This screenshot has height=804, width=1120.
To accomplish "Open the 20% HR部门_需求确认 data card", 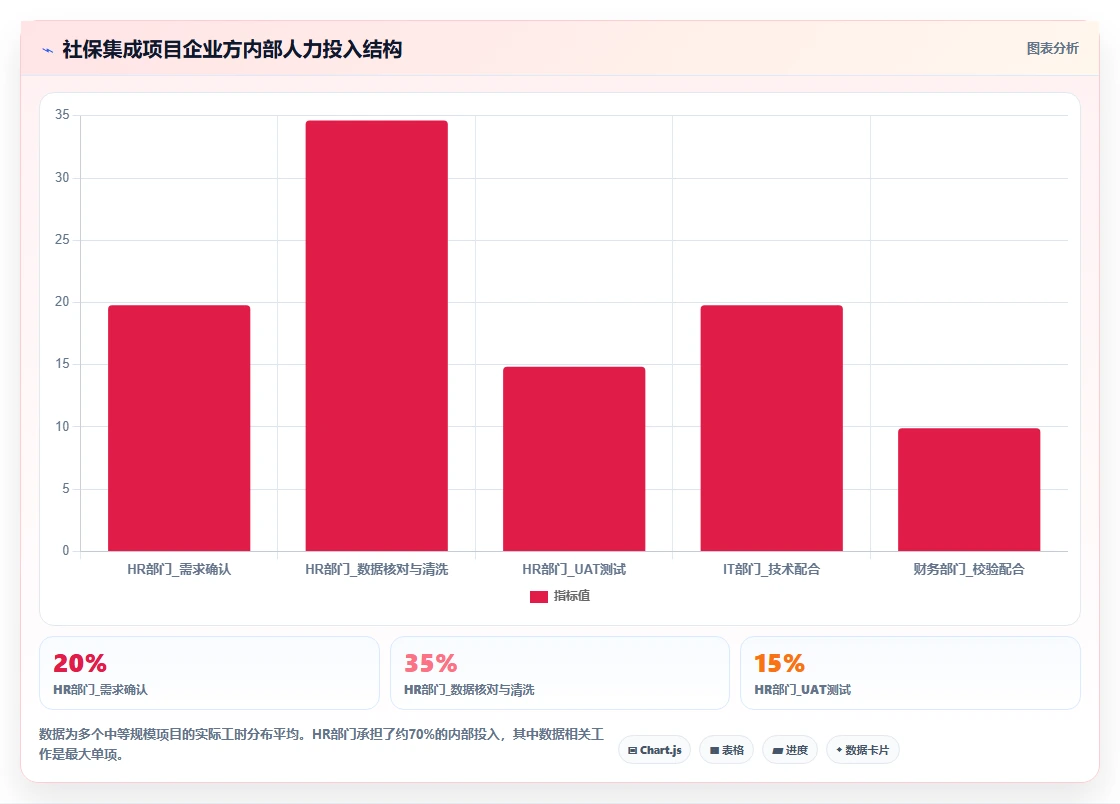I will 209,673.
